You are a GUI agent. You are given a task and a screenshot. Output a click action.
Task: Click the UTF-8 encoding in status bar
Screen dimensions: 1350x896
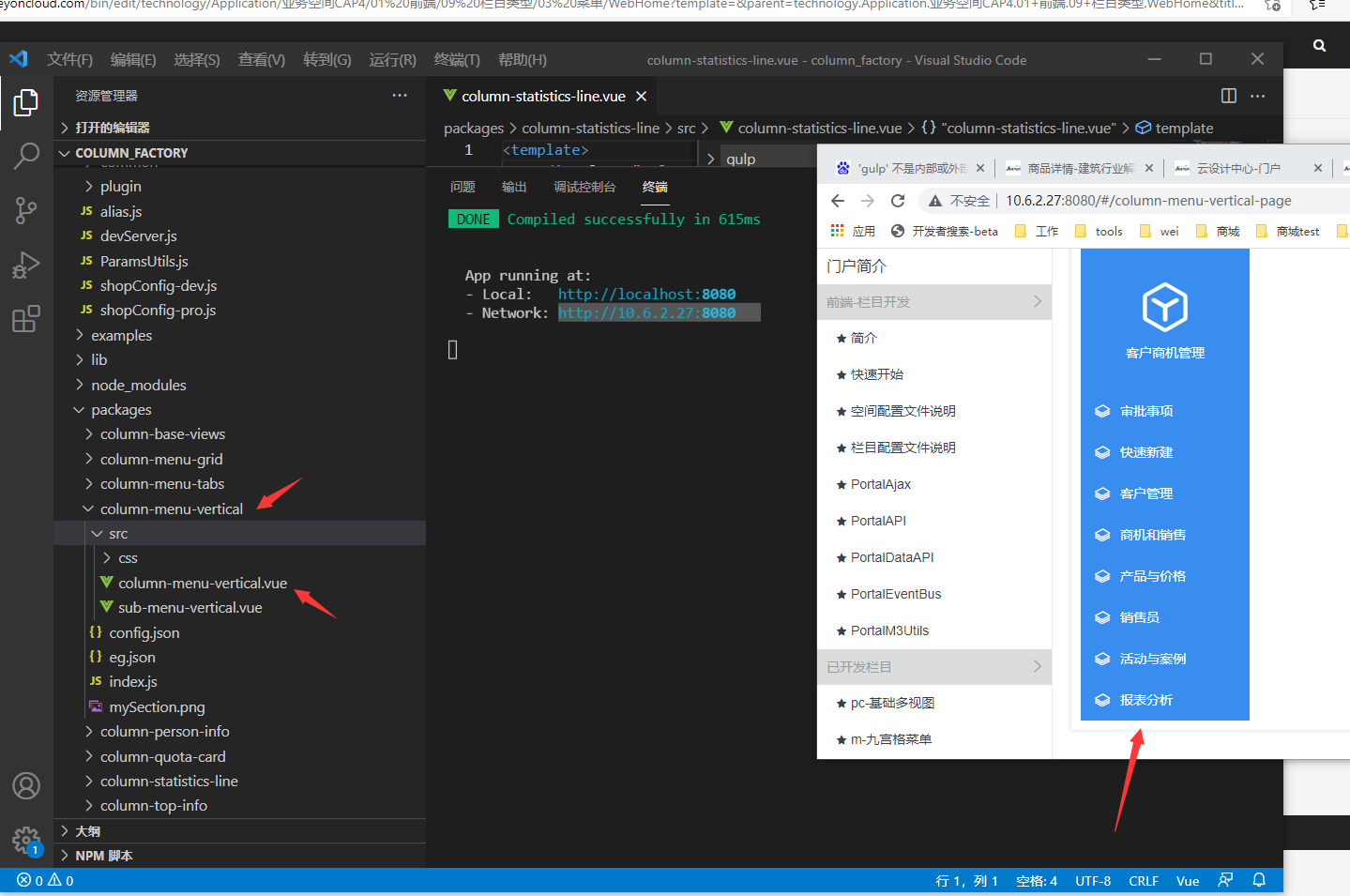point(1092,881)
